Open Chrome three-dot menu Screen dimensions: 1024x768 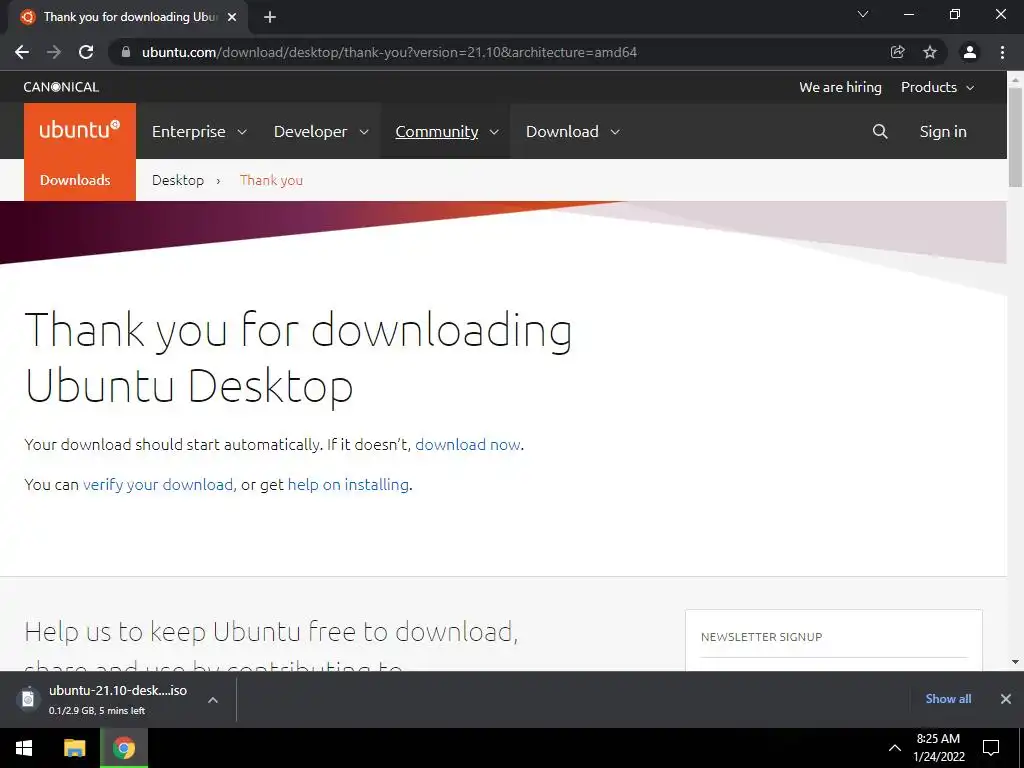[1002, 52]
